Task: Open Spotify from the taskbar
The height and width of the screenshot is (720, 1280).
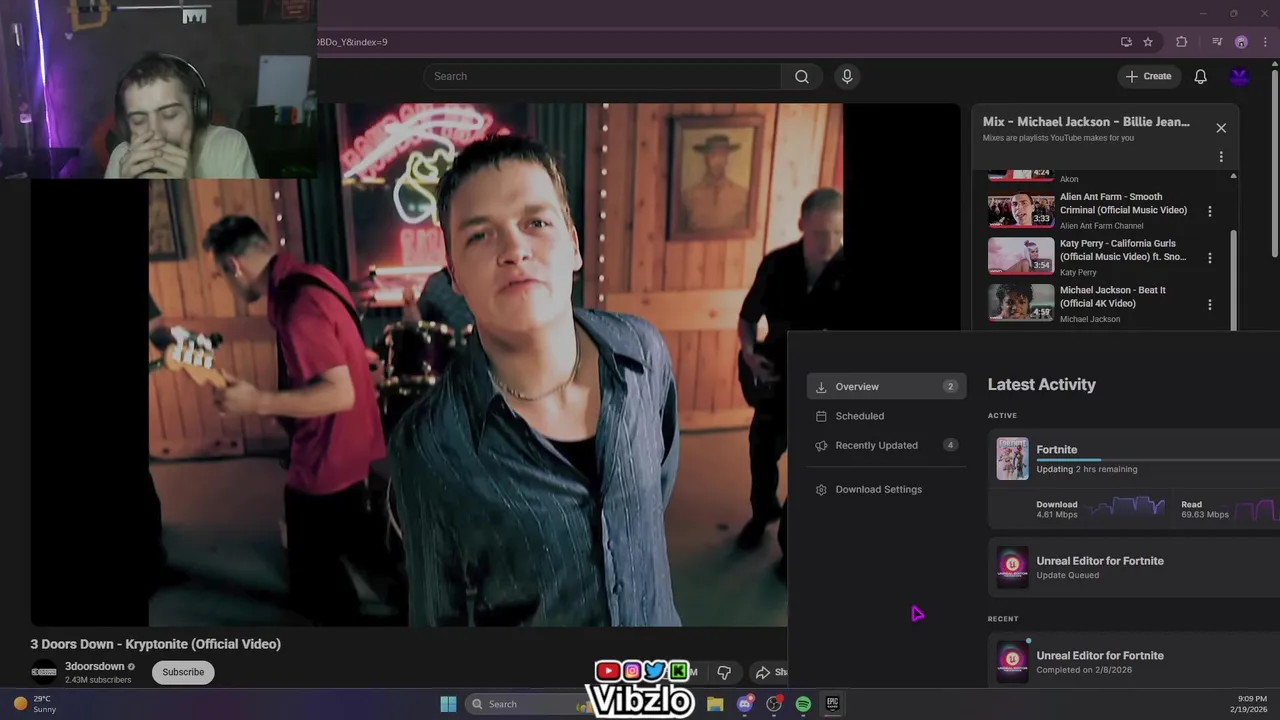Action: [803, 704]
